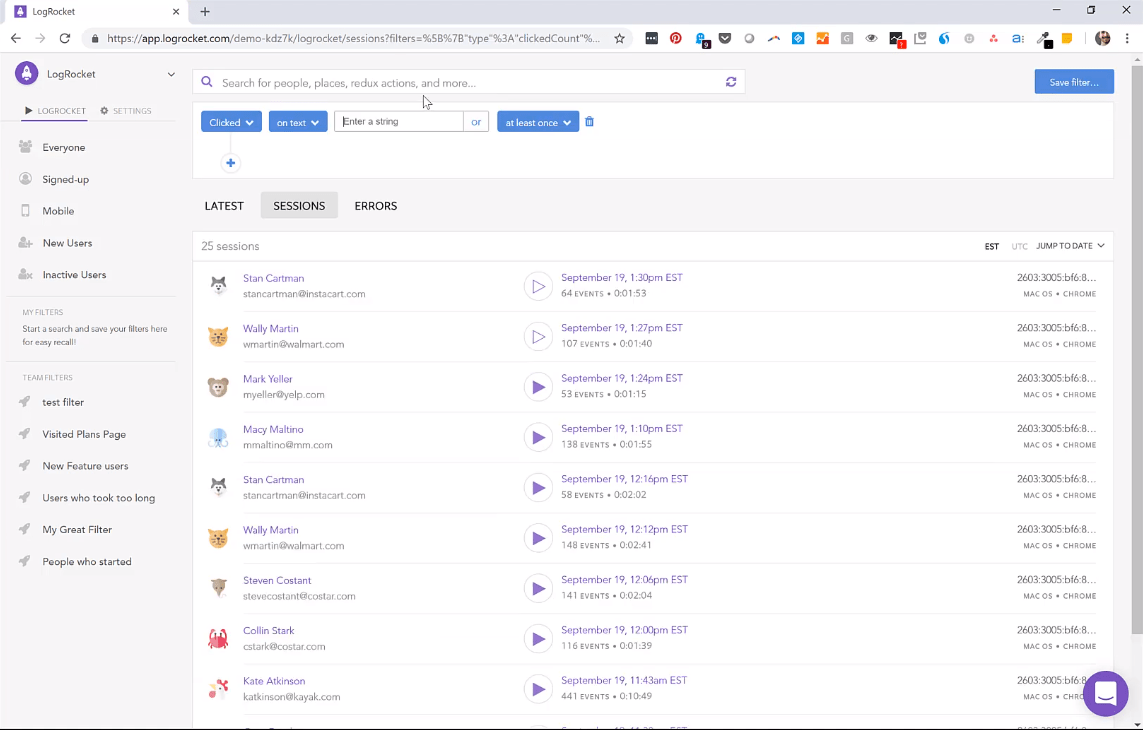
Task: Open the LogRocket sidebar tab
Action: (55, 111)
